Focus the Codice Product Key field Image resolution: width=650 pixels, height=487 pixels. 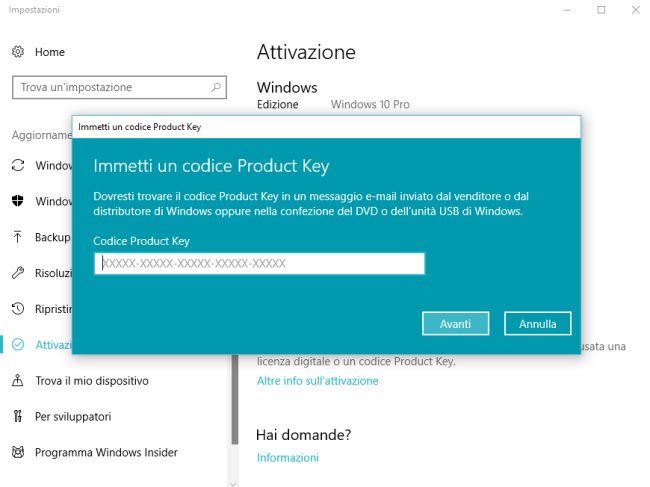click(x=260, y=264)
